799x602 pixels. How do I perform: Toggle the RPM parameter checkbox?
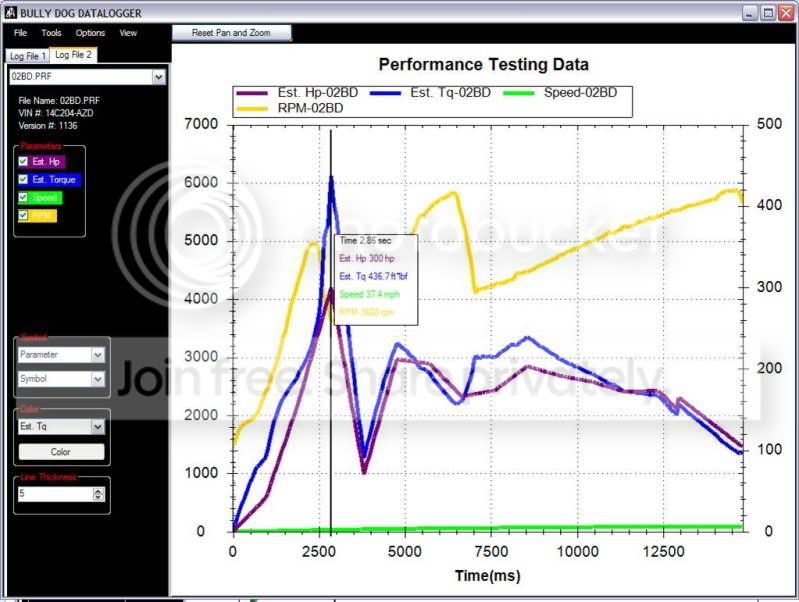coord(23,215)
